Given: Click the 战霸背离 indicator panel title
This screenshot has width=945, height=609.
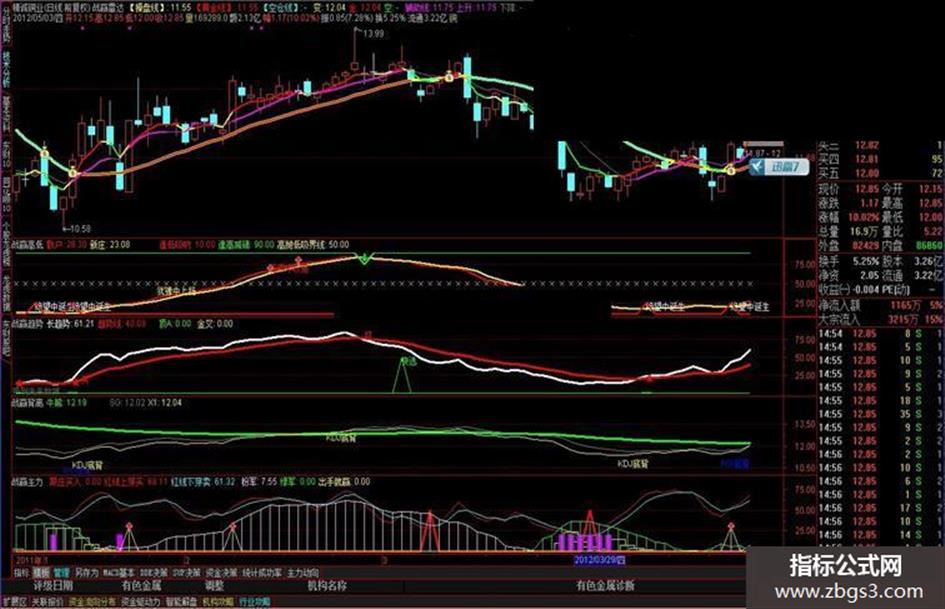Looking at the screenshot, I should (x=27, y=402).
